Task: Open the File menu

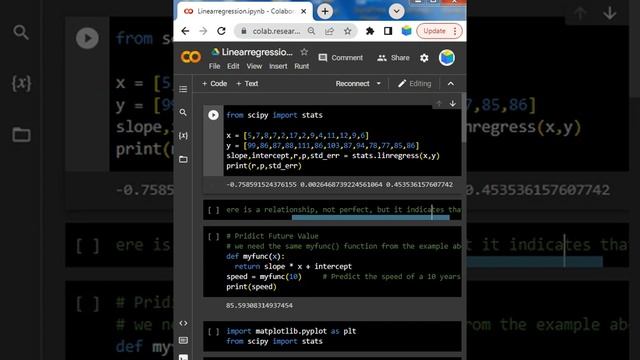Action: click(214, 66)
